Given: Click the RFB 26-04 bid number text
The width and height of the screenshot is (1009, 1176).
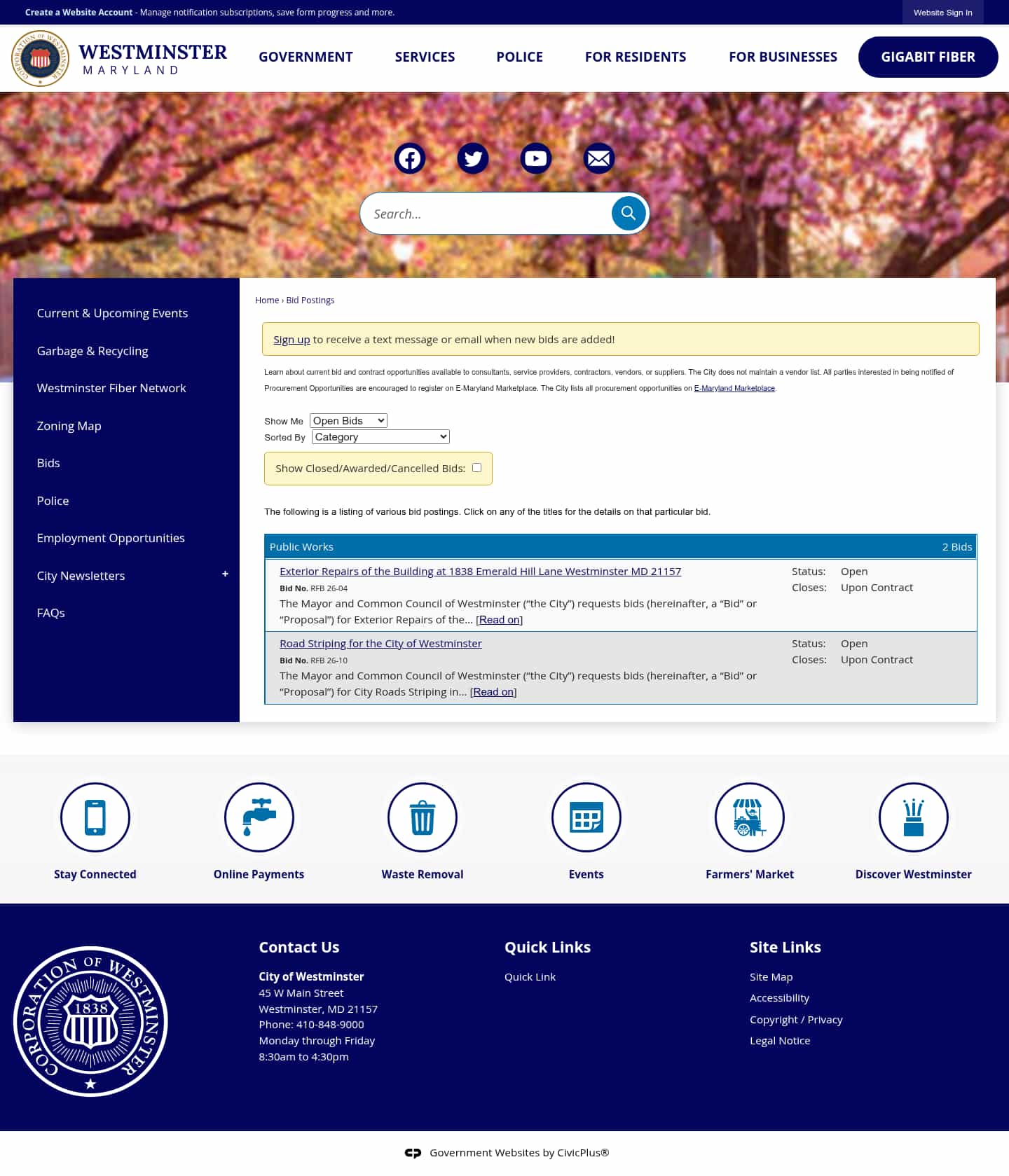Looking at the screenshot, I should (x=329, y=589).
